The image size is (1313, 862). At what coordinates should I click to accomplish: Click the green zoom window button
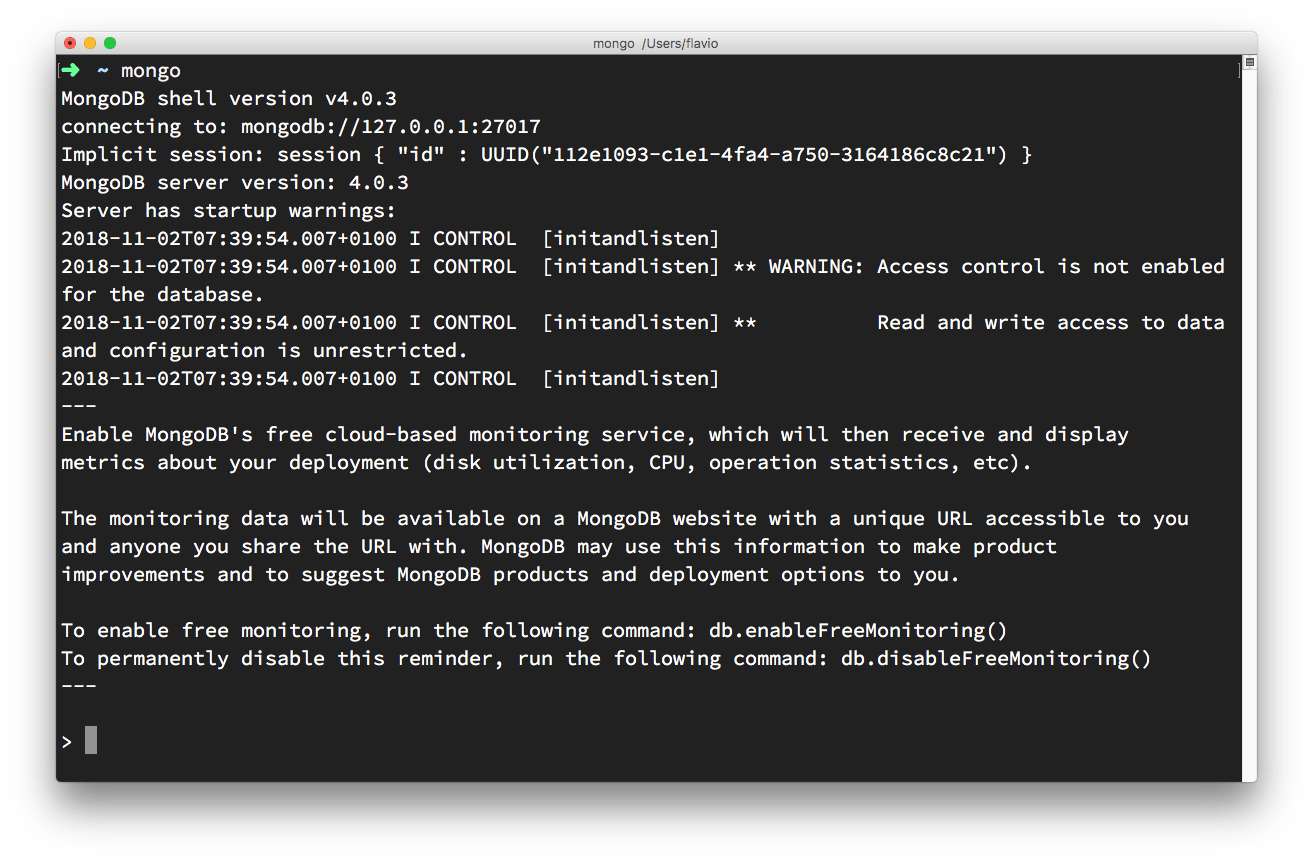(x=110, y=43)
